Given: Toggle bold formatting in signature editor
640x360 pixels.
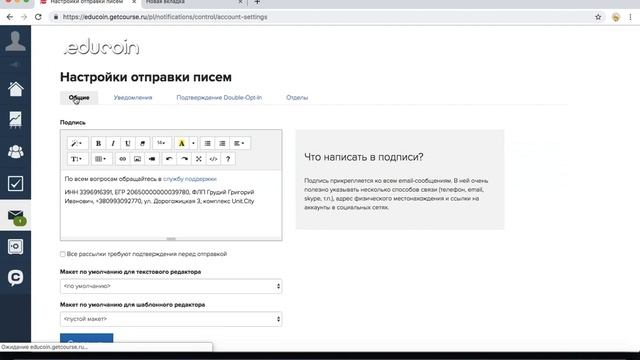Looking at the screenshot, I should coord(98,143).
